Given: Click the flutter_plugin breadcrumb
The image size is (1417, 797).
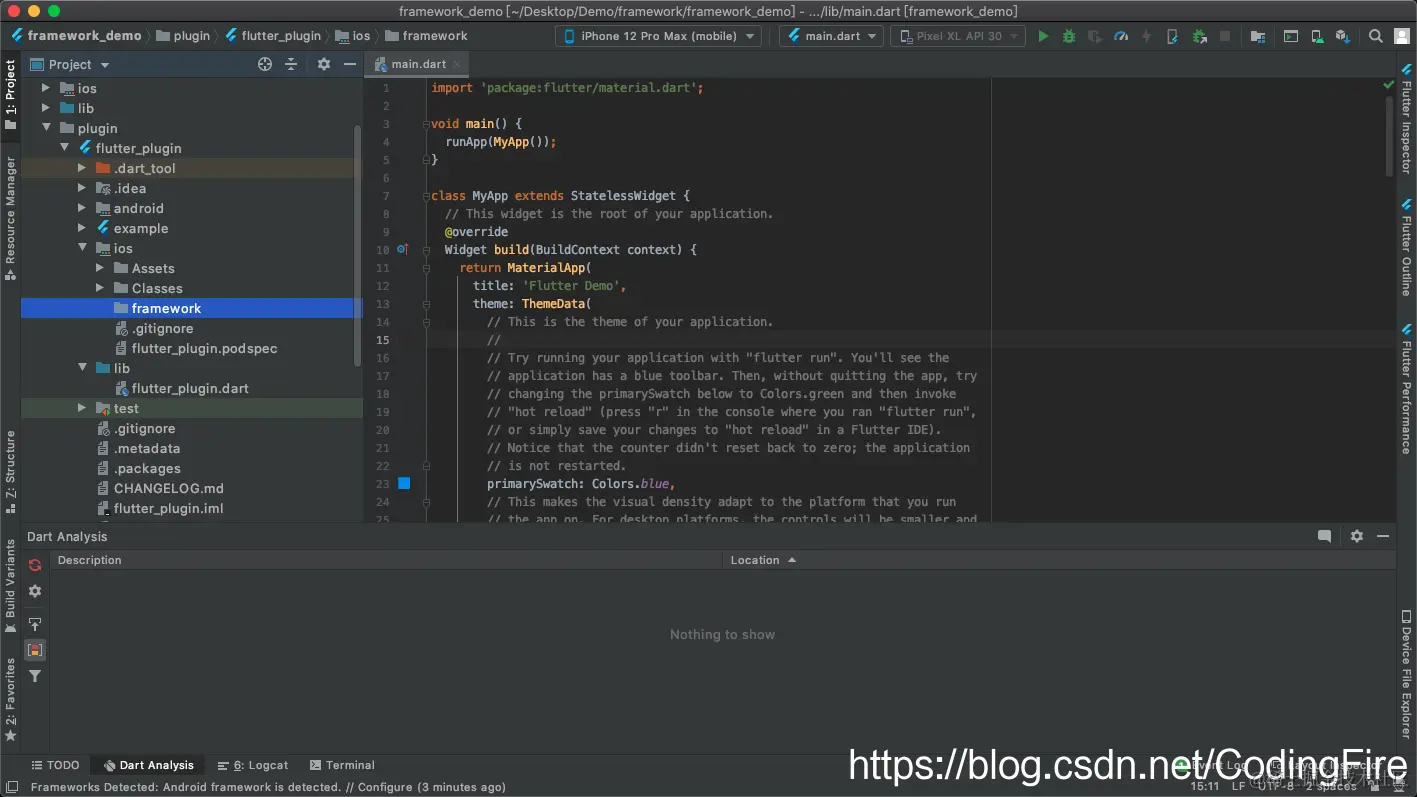Looking at the screenshot, I should coord(272,36).
